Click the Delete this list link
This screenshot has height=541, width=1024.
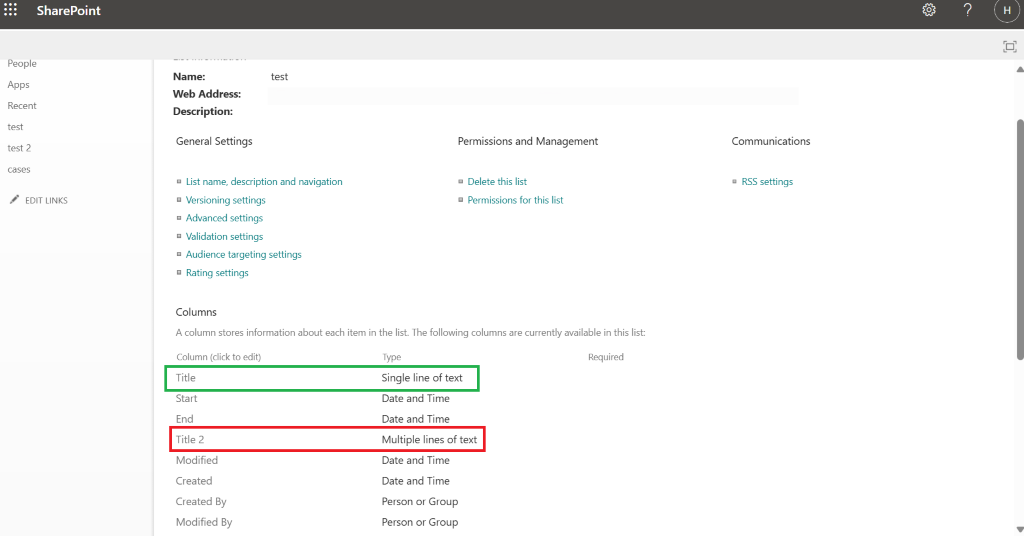pos(497,182)
